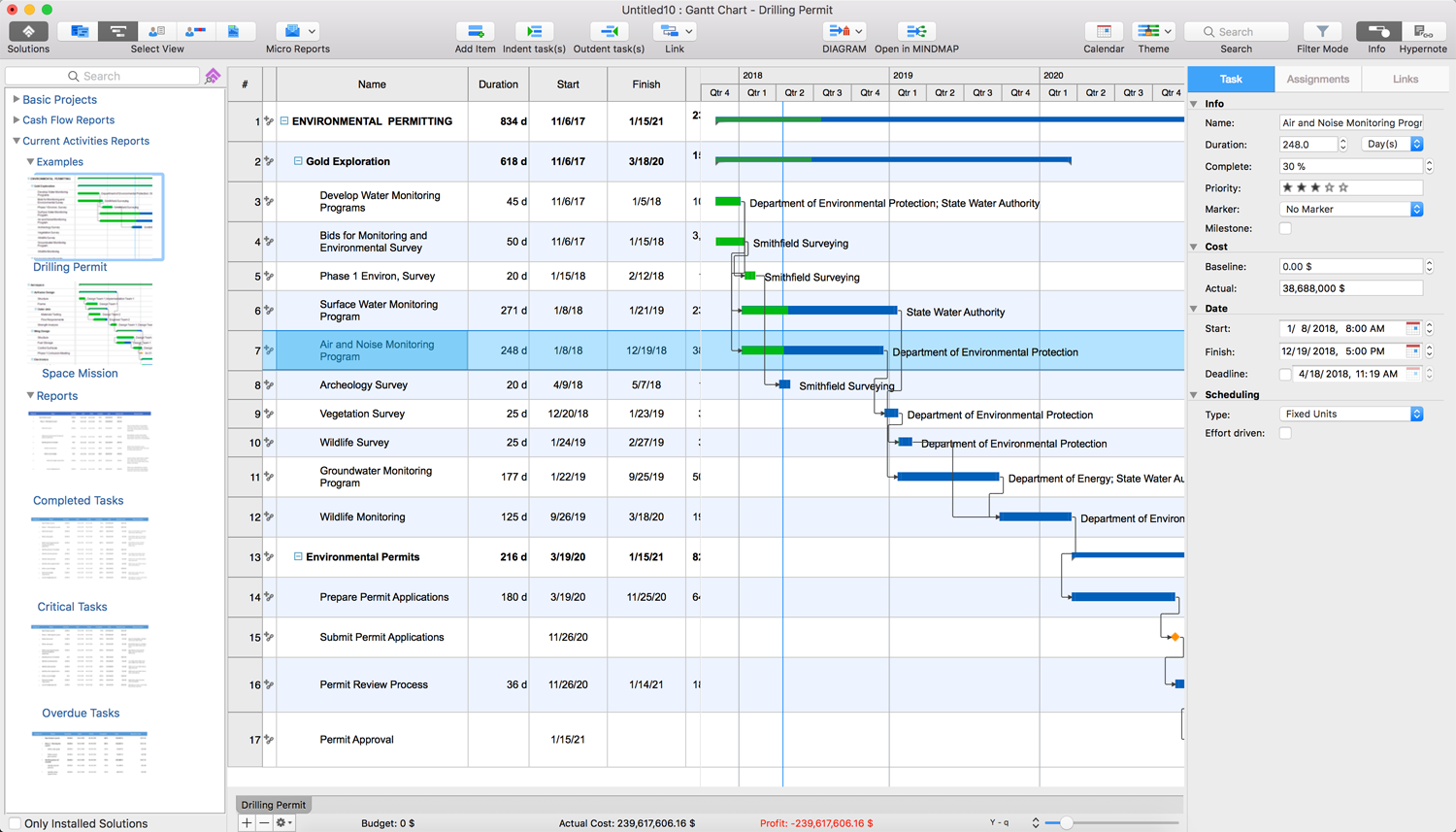Open the Marker dropdown menu
This screenshot has width=1456, height=832.
[1351, 210]
